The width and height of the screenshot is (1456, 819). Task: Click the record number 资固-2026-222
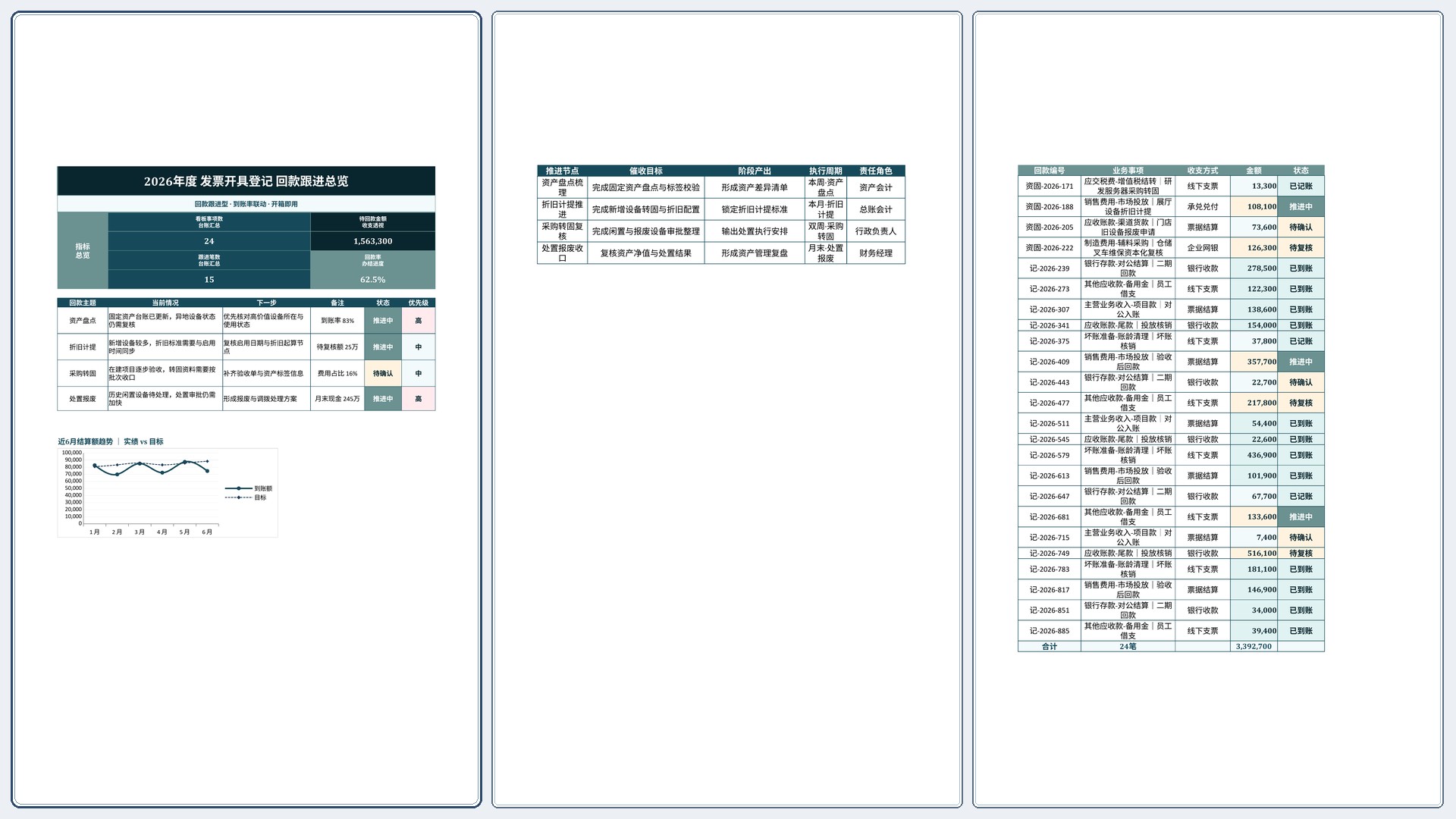coord(1050,248)
